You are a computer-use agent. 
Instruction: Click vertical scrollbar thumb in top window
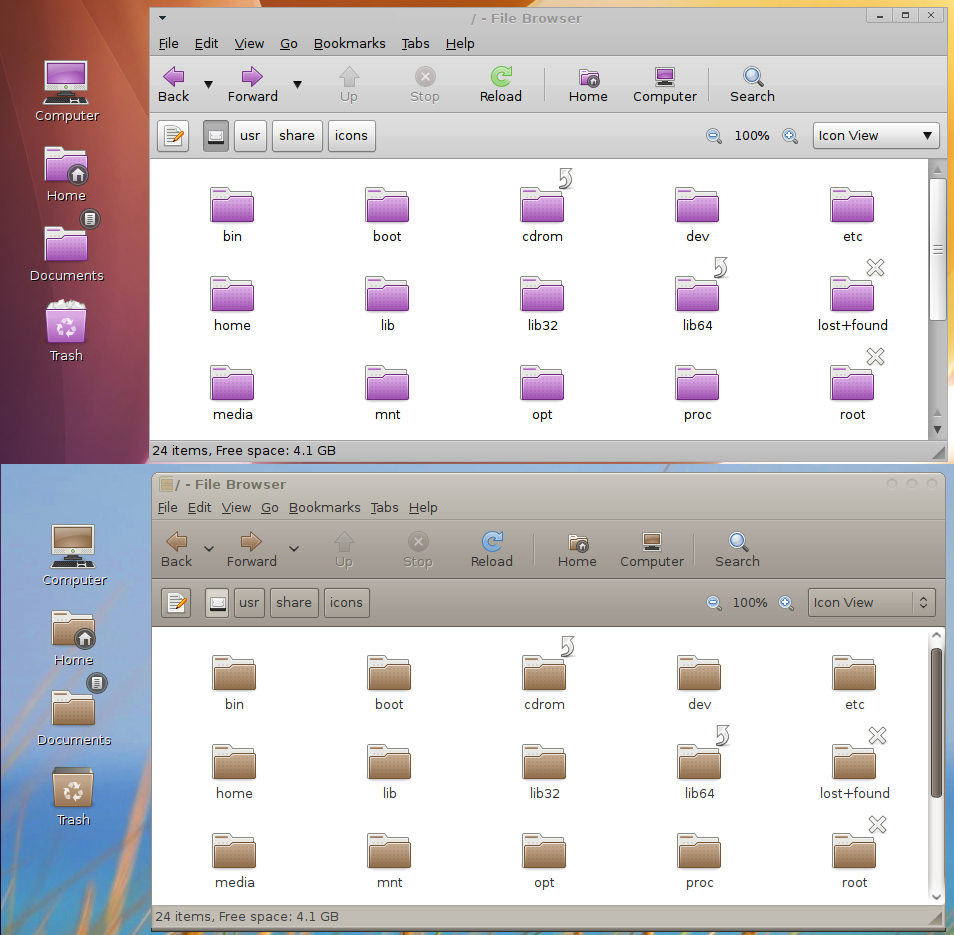937,249
